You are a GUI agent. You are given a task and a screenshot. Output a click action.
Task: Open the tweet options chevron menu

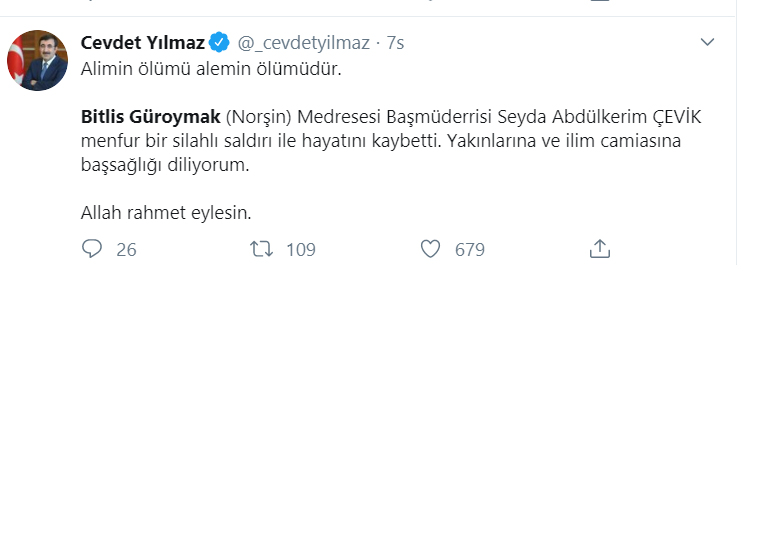pos(707,42)
